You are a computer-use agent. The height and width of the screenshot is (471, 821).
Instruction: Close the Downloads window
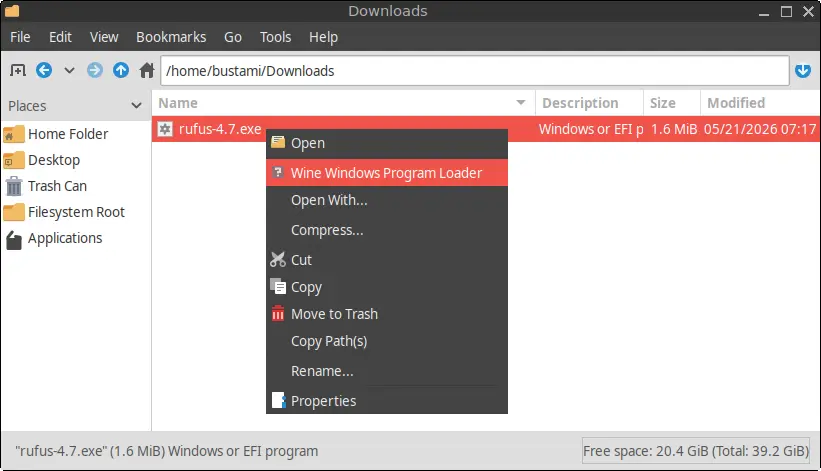(x=808, y=12)
